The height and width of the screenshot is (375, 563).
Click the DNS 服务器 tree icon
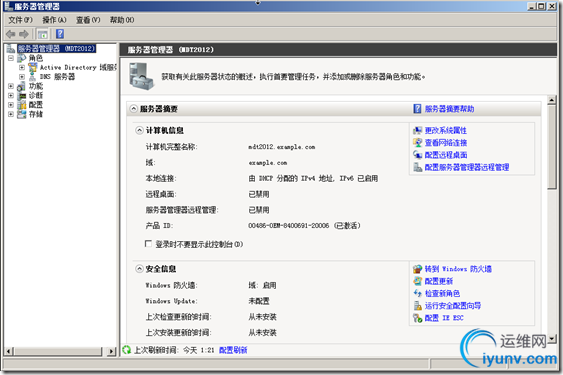point(33,77)
